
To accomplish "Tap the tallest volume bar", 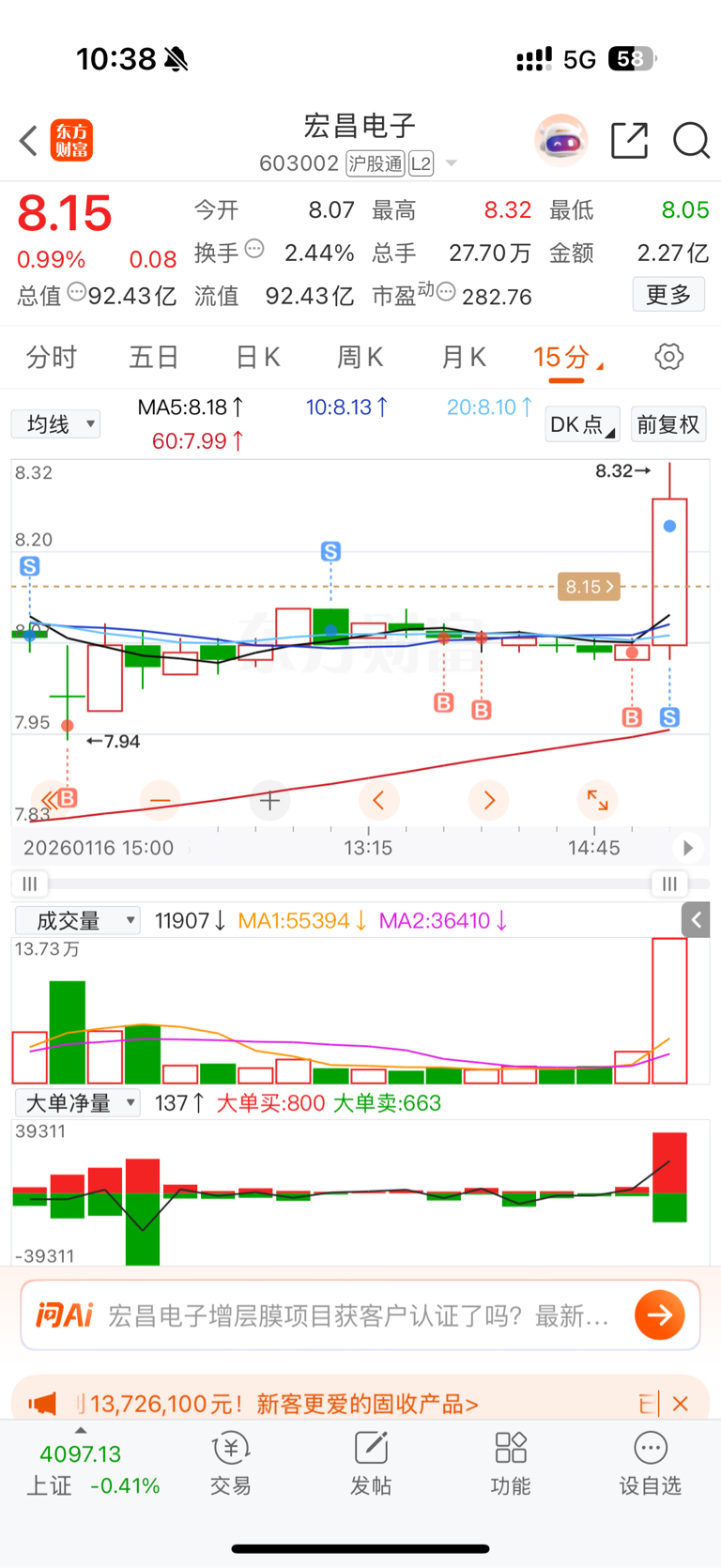I will (x=669, y=1011).
